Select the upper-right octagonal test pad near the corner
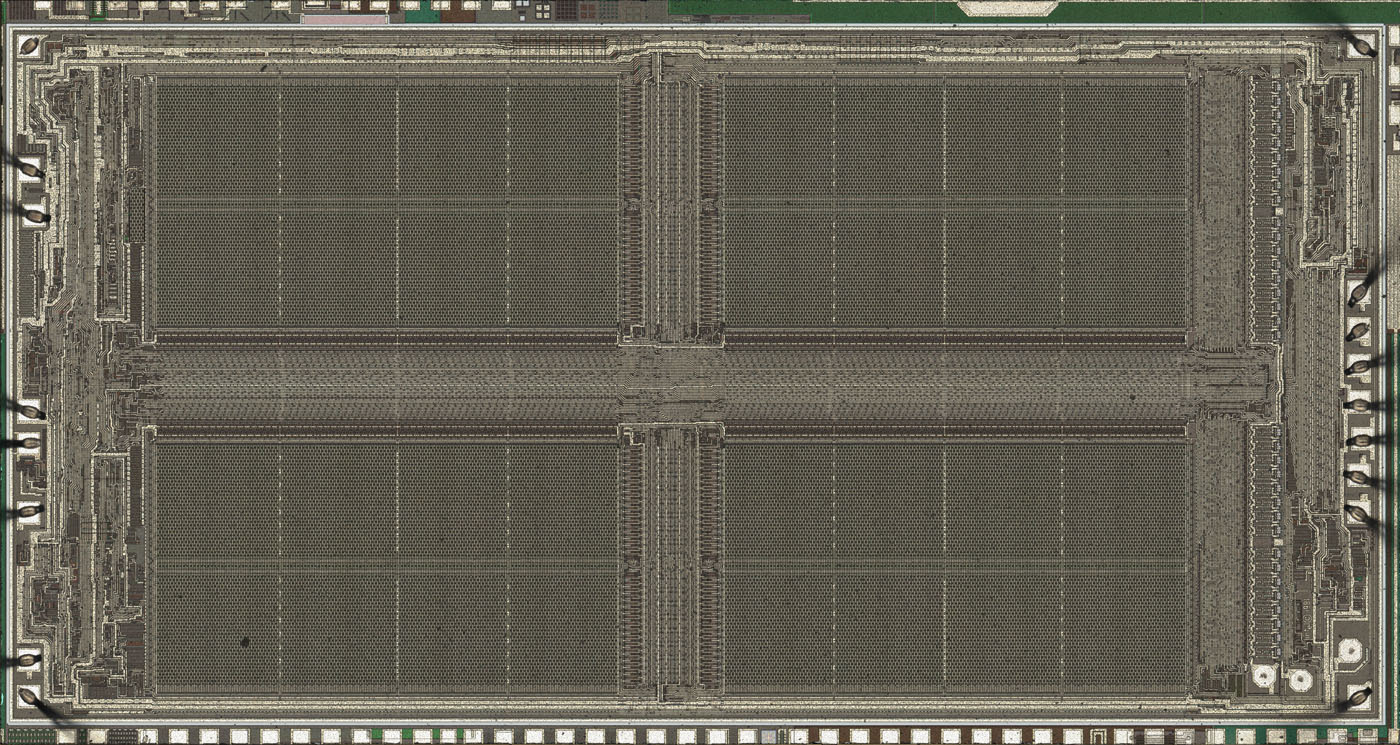Image resolution: width=1400 pixels, height=745 pixels. pos(1349,654)
